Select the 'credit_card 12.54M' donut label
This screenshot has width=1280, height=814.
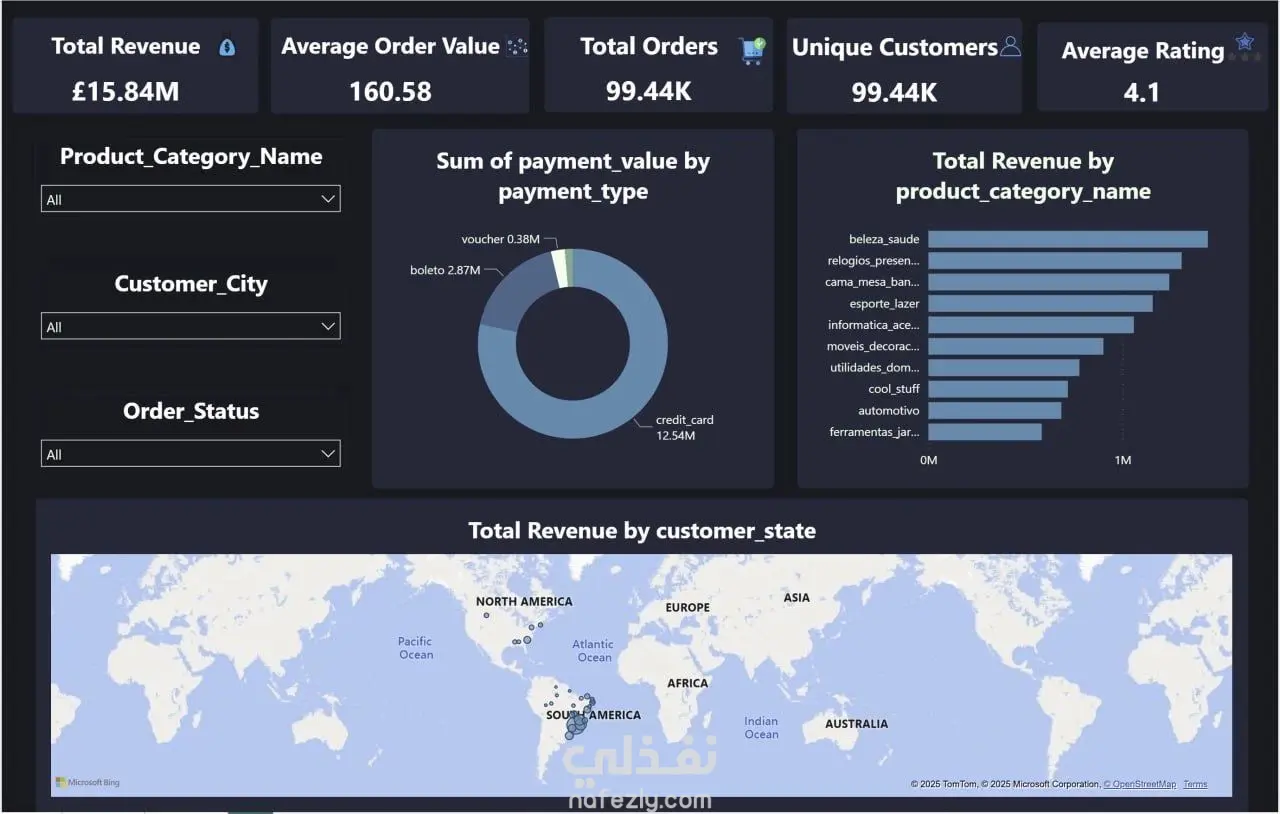point(685,428)
